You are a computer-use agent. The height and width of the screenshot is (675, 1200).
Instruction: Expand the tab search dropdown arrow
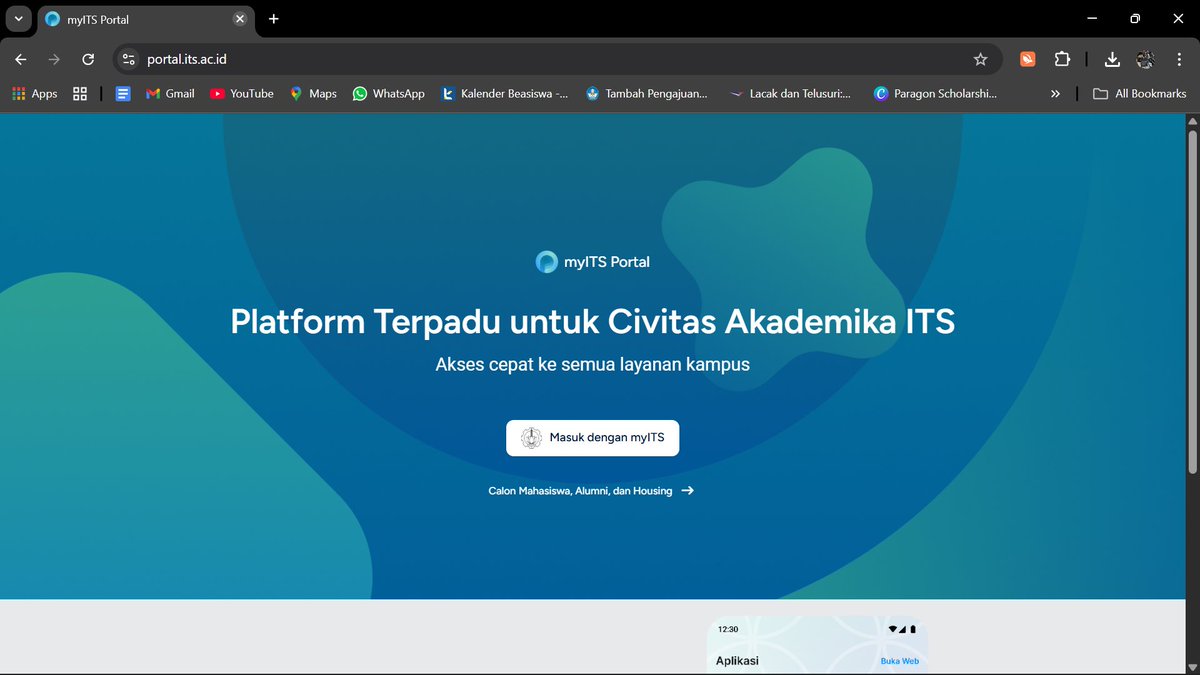[x=18, y=18]
